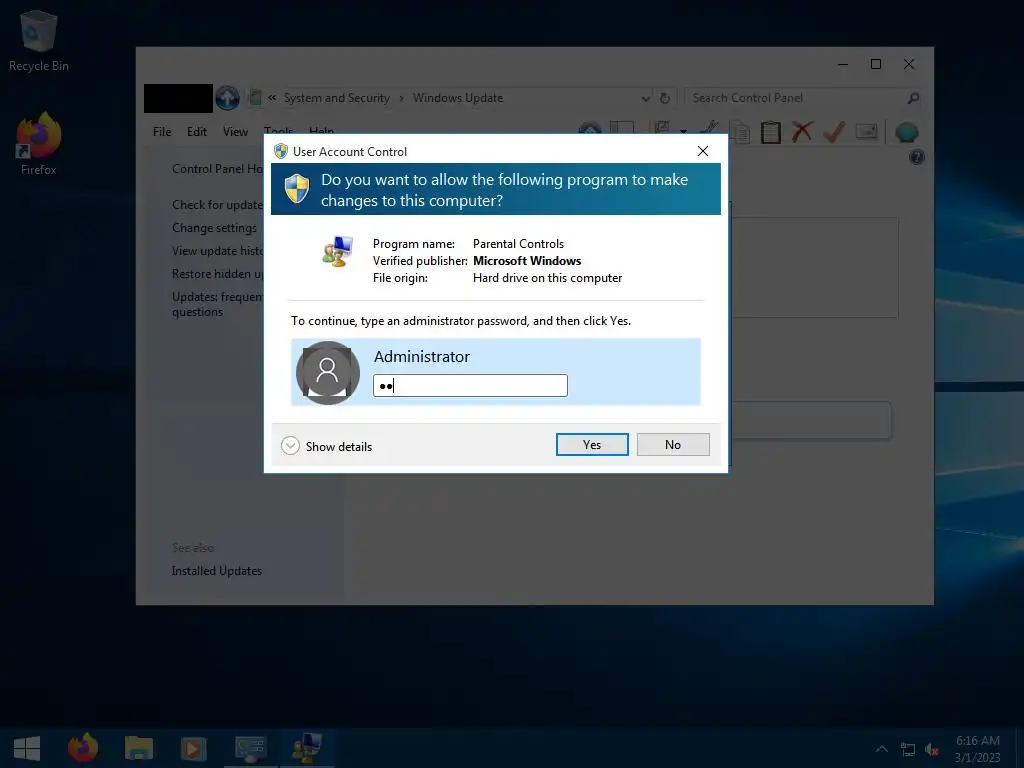Click the network tray icon
The width and height of the screenshot is (1024, 768).
[x=908, y=749]
